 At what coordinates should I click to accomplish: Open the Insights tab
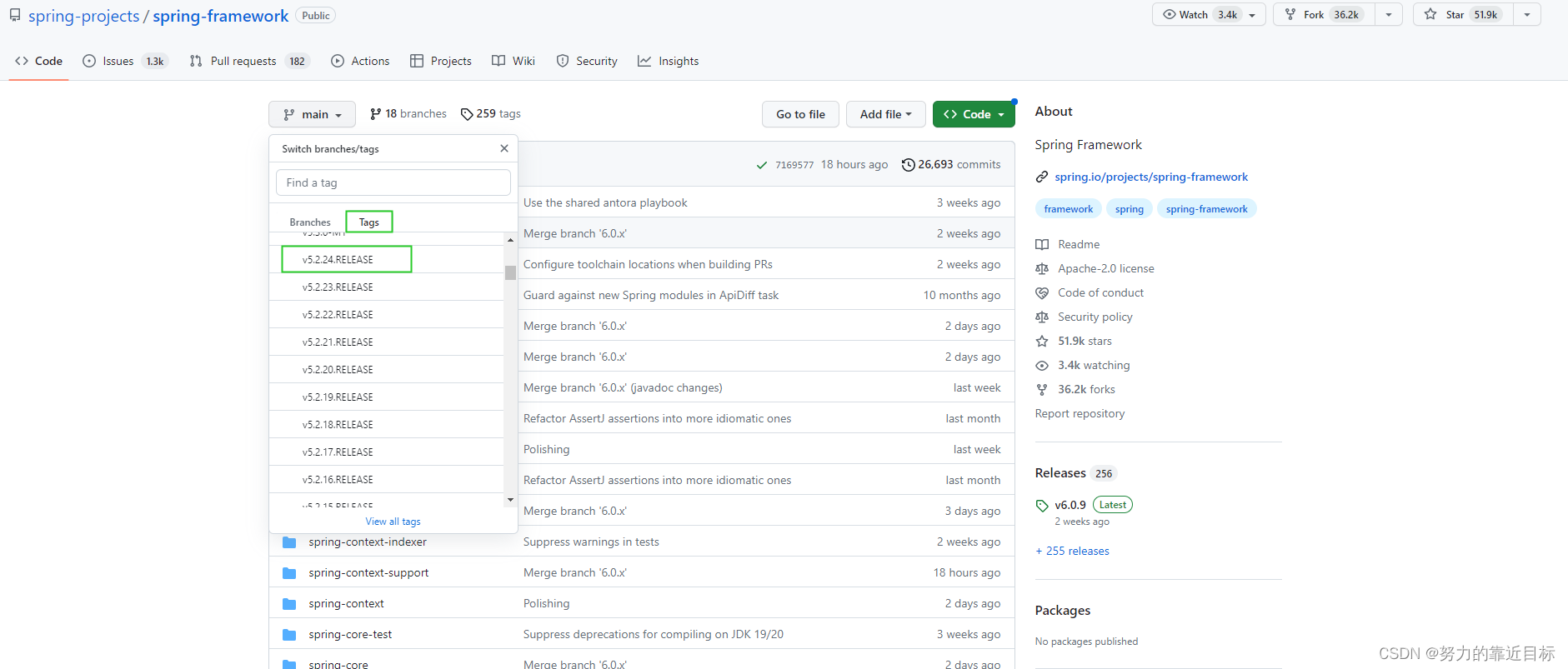click(669, 61)
